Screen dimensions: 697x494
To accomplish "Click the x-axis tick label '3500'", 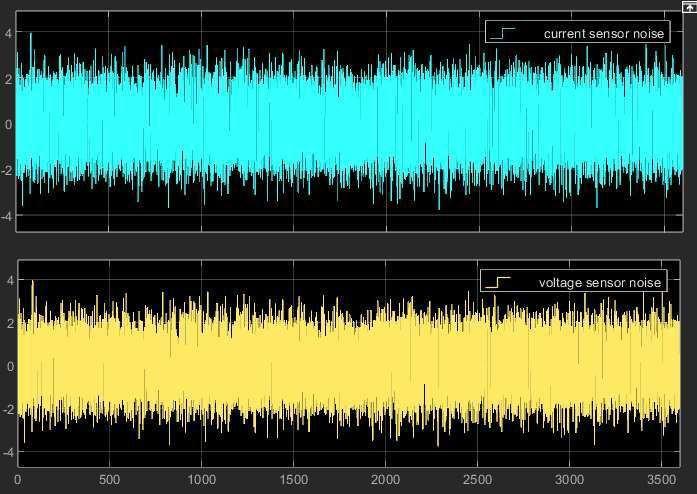I will (x=661, y=480).
